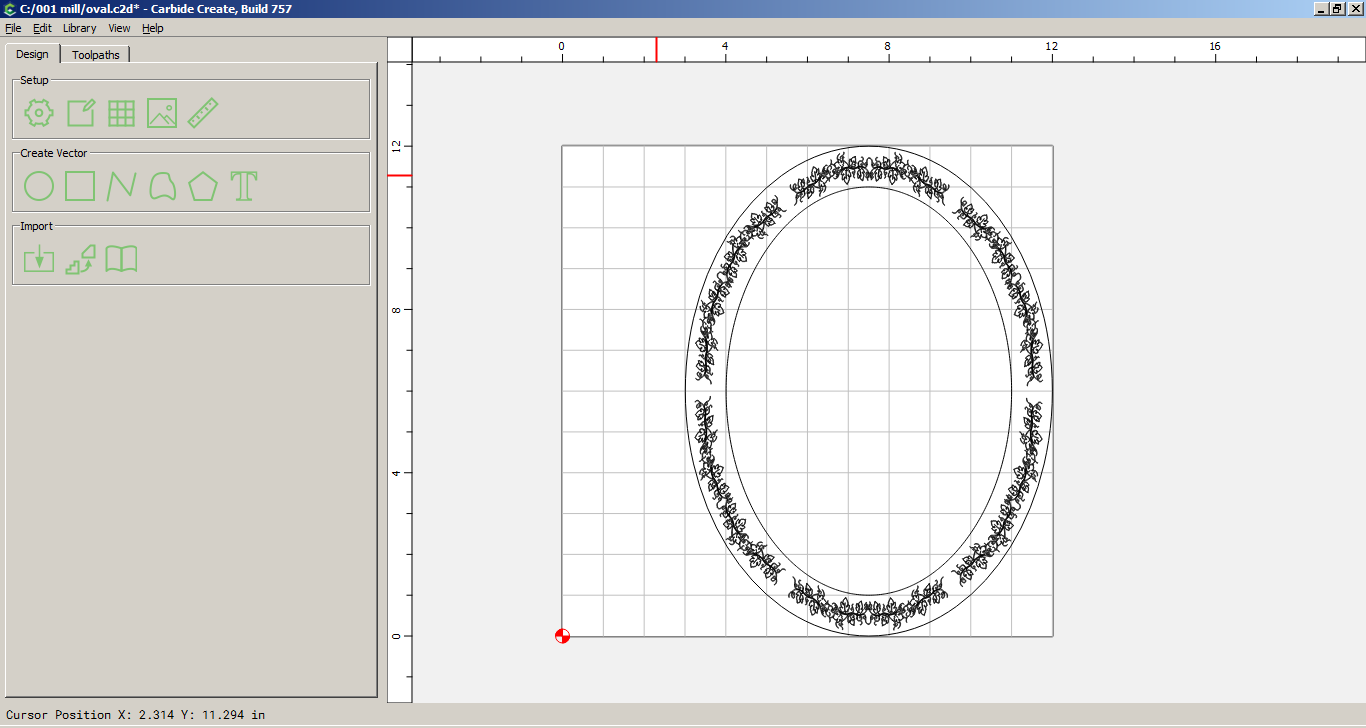Screen dimensions: 1366x728
Task: Choose the Rectangle vector tool
Action: 80,186
